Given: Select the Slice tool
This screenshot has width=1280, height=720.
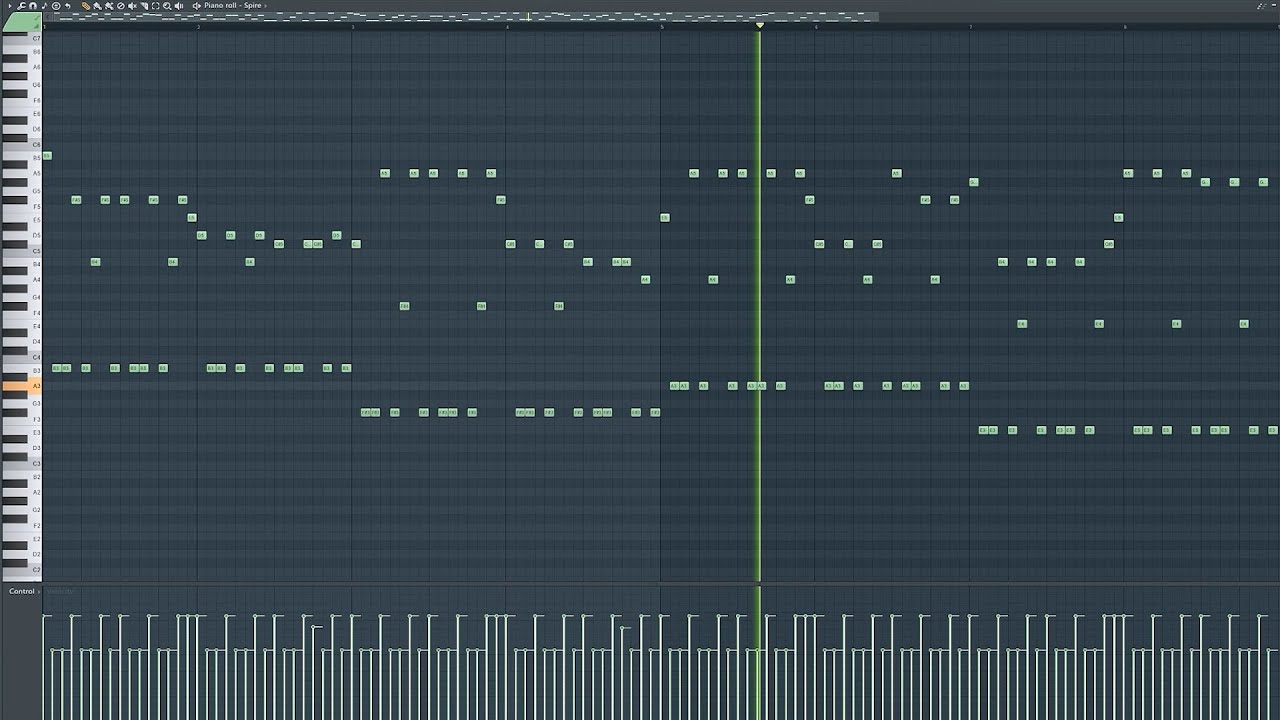Looking at the screenshot, I should (x=144, y=6).
